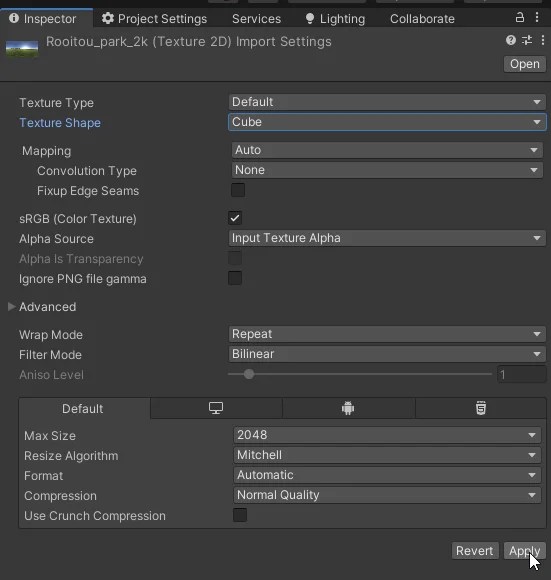Enable Use Crunch Compression

240,515
